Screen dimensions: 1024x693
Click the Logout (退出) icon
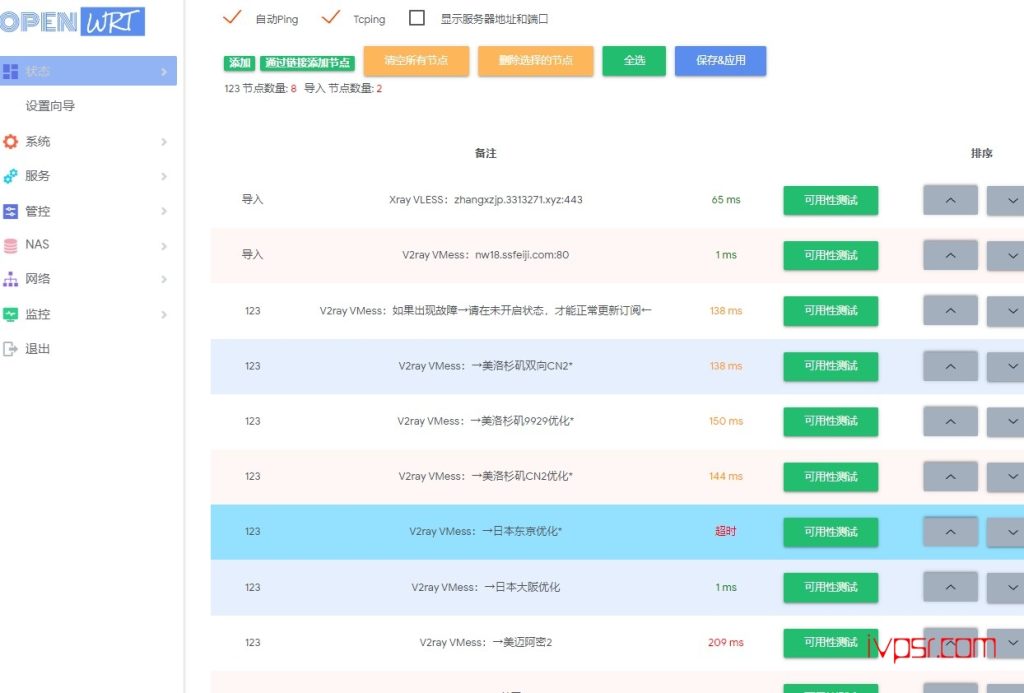(x=10, y=349)
